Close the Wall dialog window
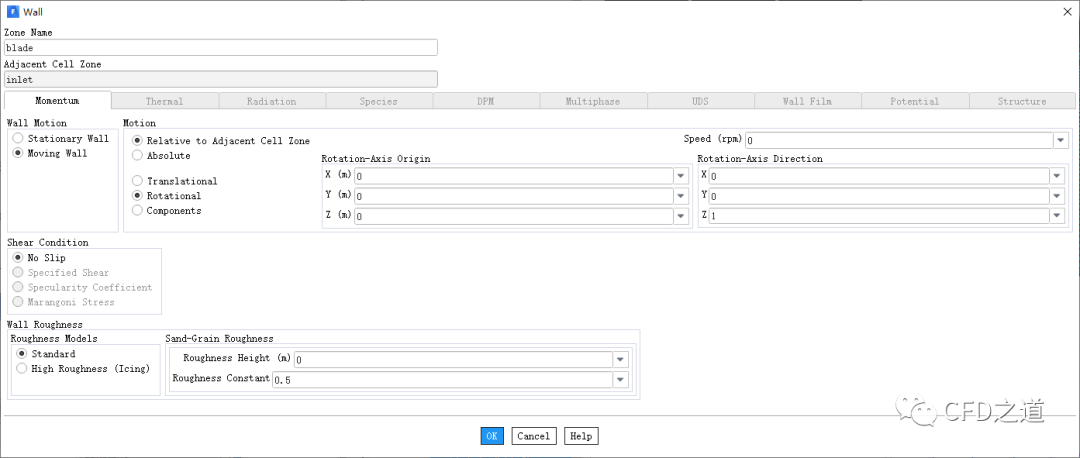 [x=1064, y=11]
